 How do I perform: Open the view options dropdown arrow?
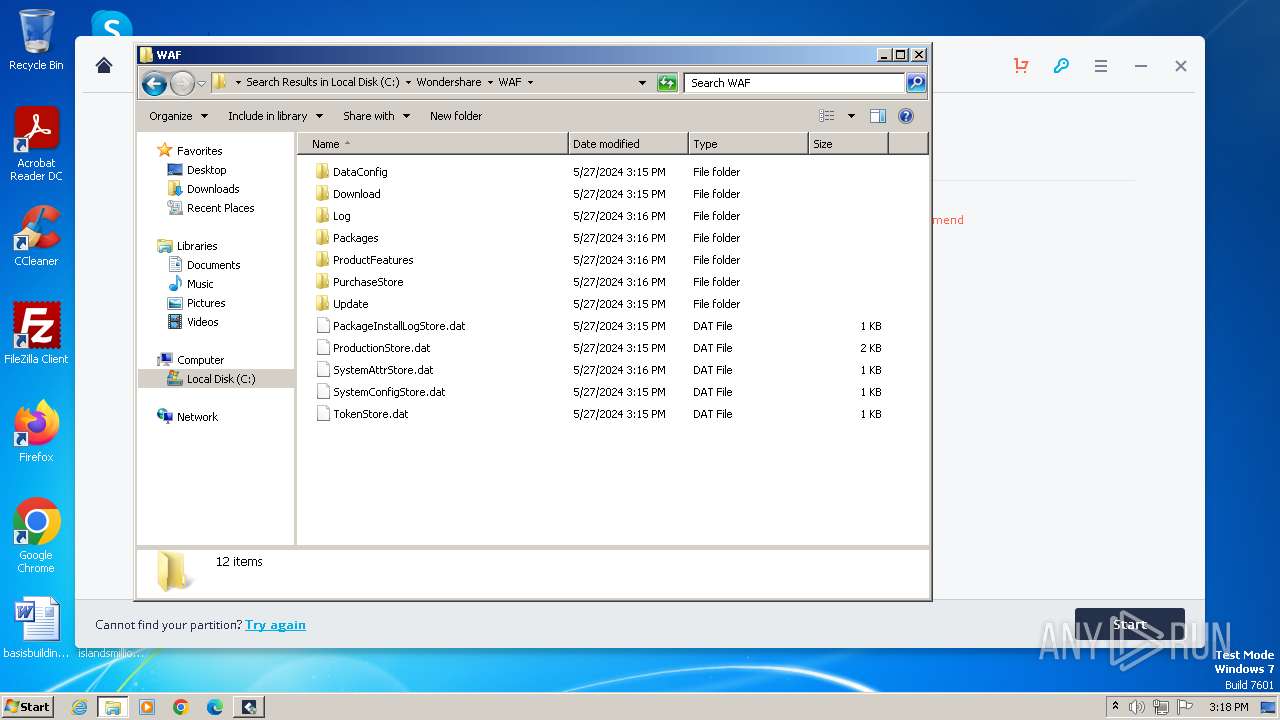tap(851, 116)
